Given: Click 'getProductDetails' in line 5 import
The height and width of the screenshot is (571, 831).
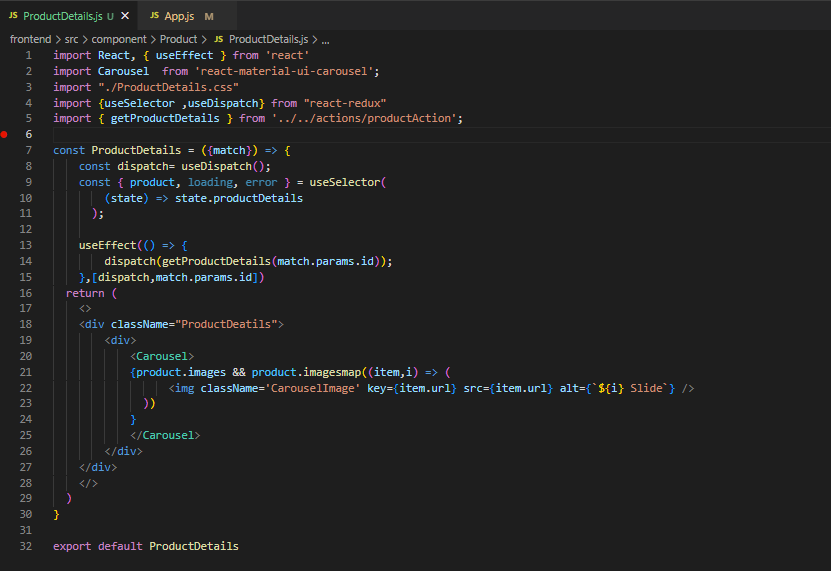Looking at the screenshot, I should pyautogui.click(x=165, y=118).
